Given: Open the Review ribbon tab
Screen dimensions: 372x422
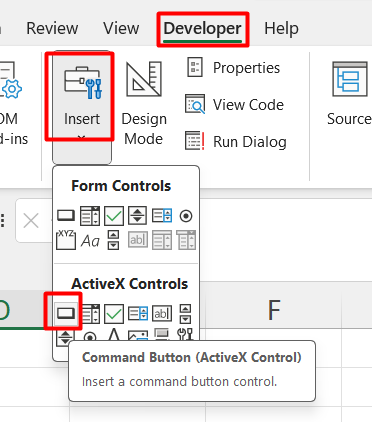Looking at the screenshot, I should pyautogui.click(x=52, y=28).
